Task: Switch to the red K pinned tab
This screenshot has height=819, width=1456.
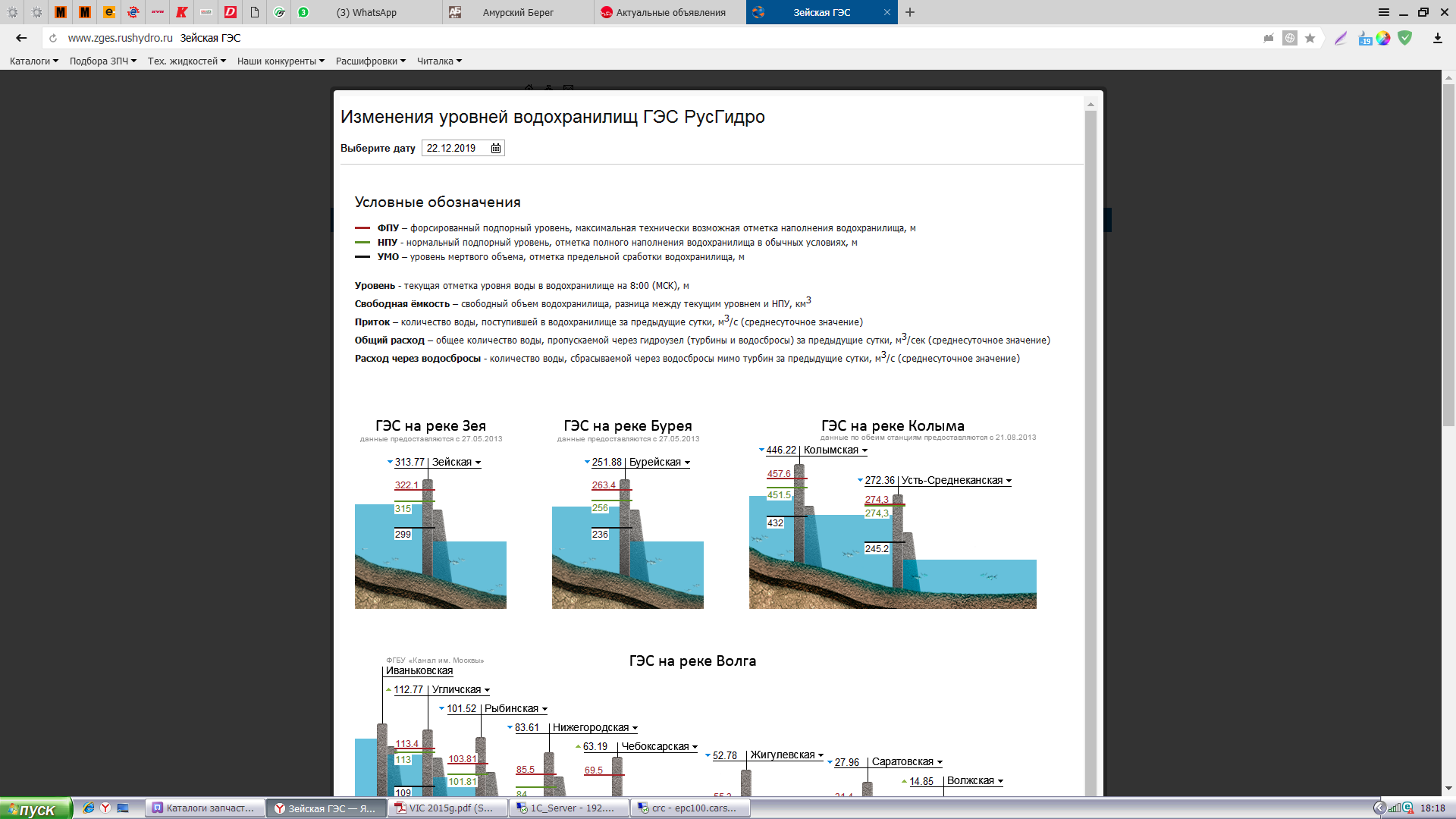Action: tap(182, 12)
